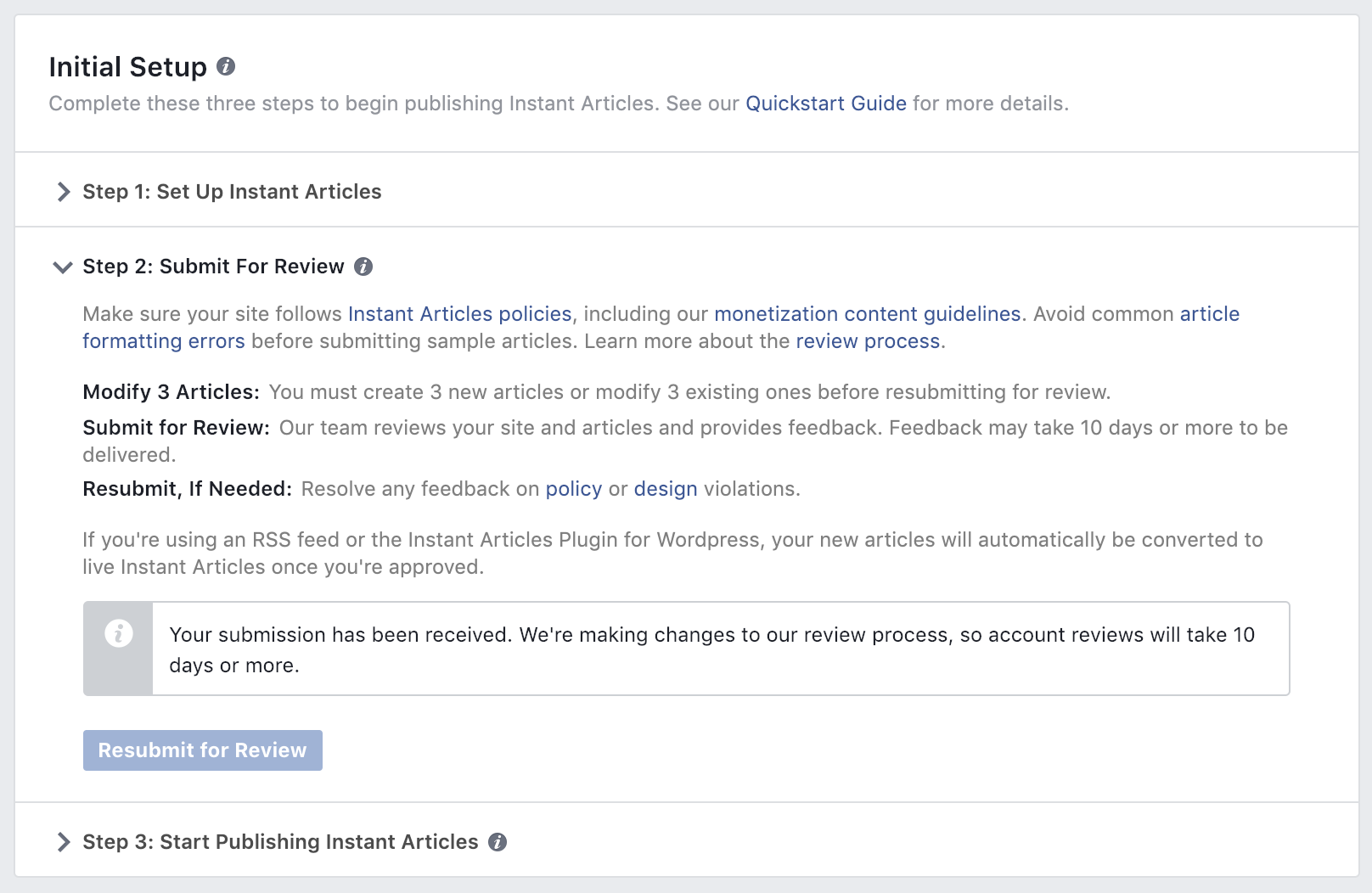This screenshot has width=1372, height=893.
Task: Open the article formatting errors link
Action: point(163,341)
